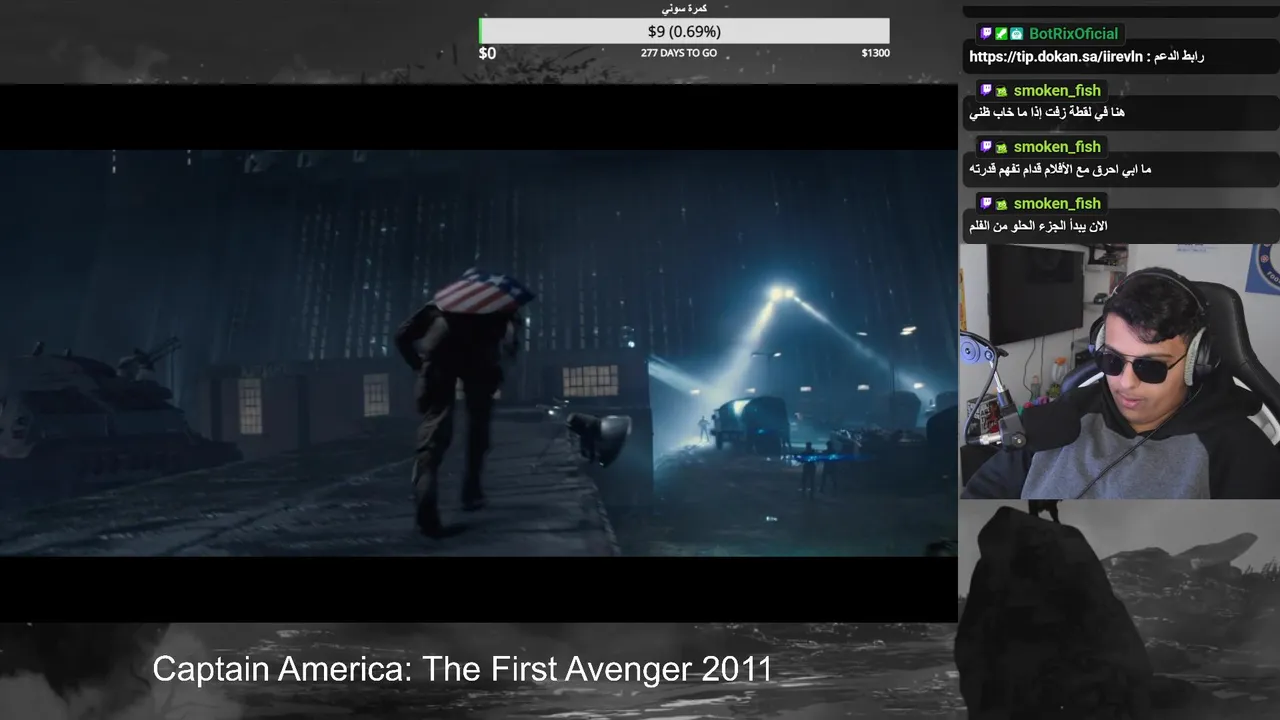This screenshot has width=1280, height=720.
Task: Click the '$0' goal start label
Action: tap(487, 53)
